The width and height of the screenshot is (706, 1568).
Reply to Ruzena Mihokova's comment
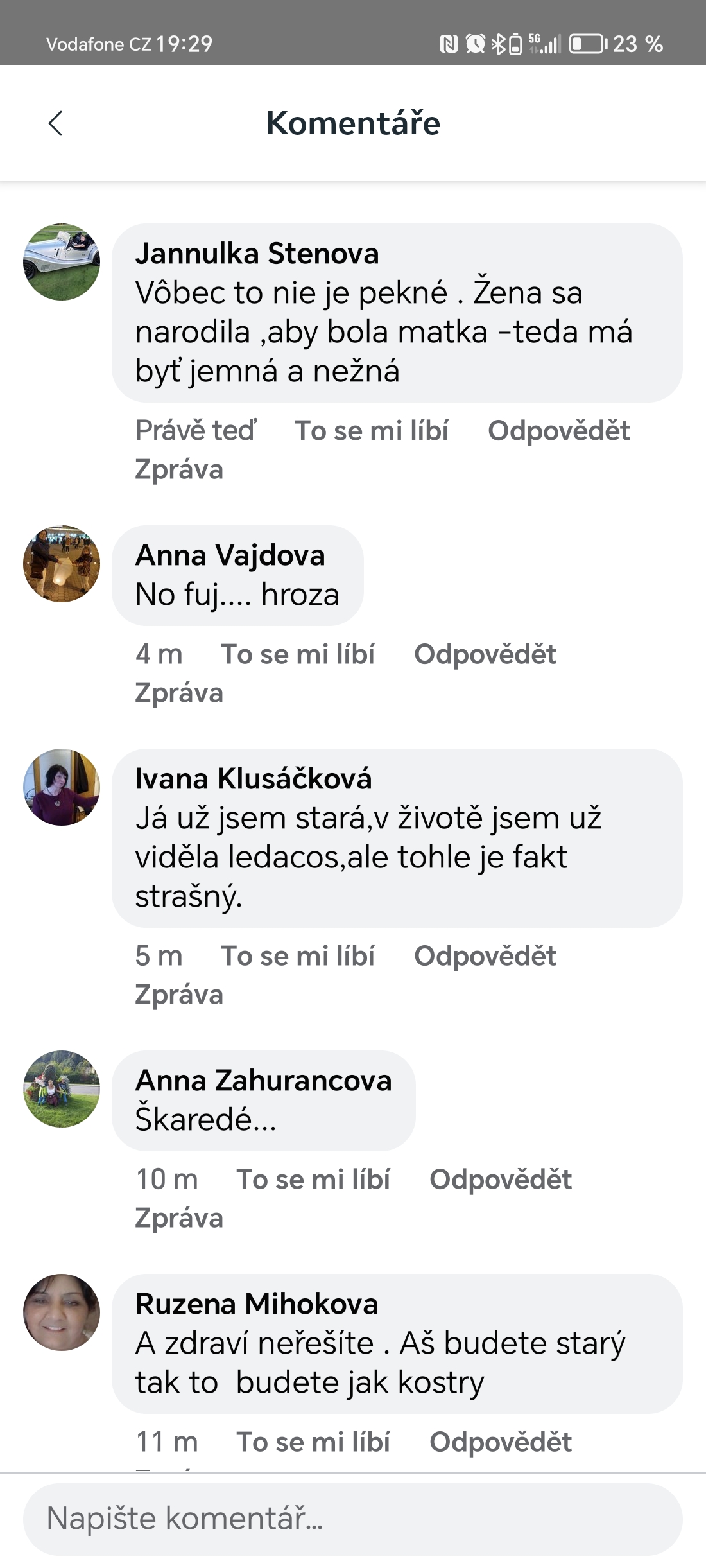click(501, 1442)
